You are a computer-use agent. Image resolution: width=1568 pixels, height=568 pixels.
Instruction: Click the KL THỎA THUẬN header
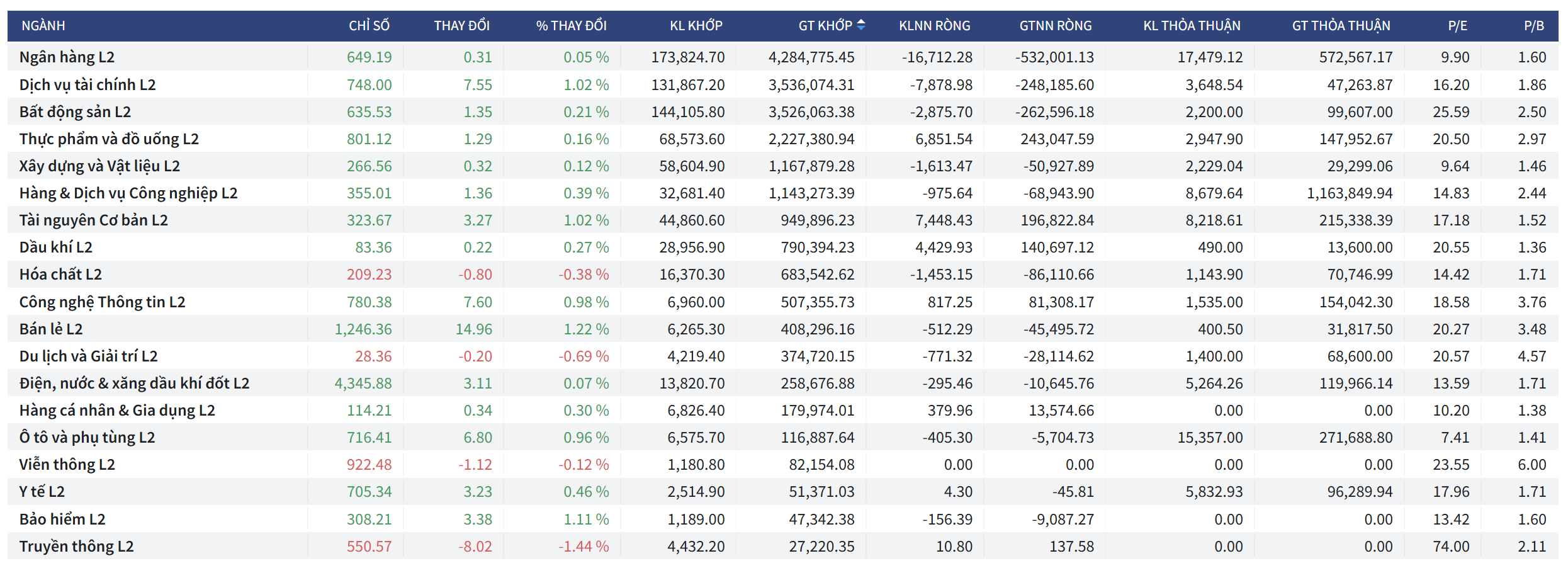point(1191,26)
